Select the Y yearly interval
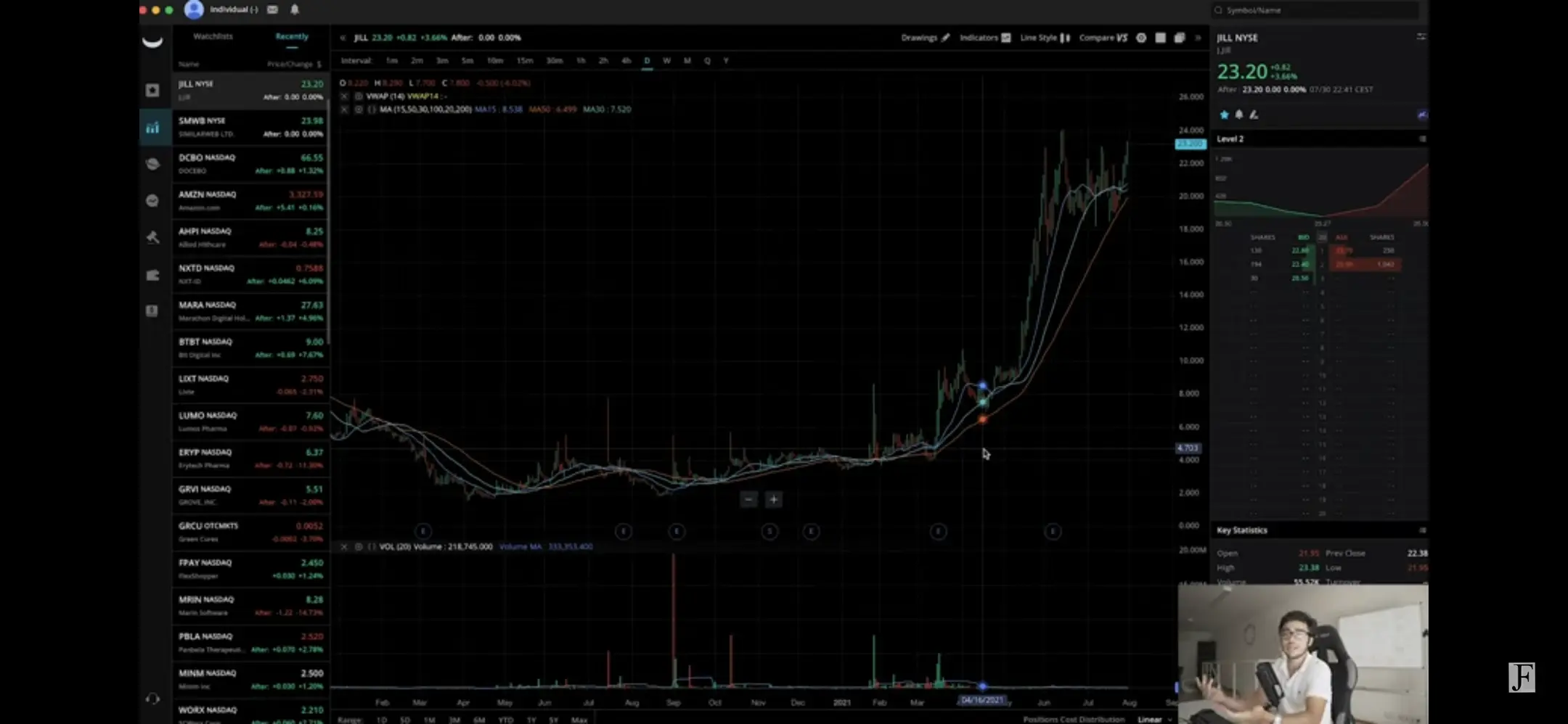The image size is (1568, 724). point(726,61)
